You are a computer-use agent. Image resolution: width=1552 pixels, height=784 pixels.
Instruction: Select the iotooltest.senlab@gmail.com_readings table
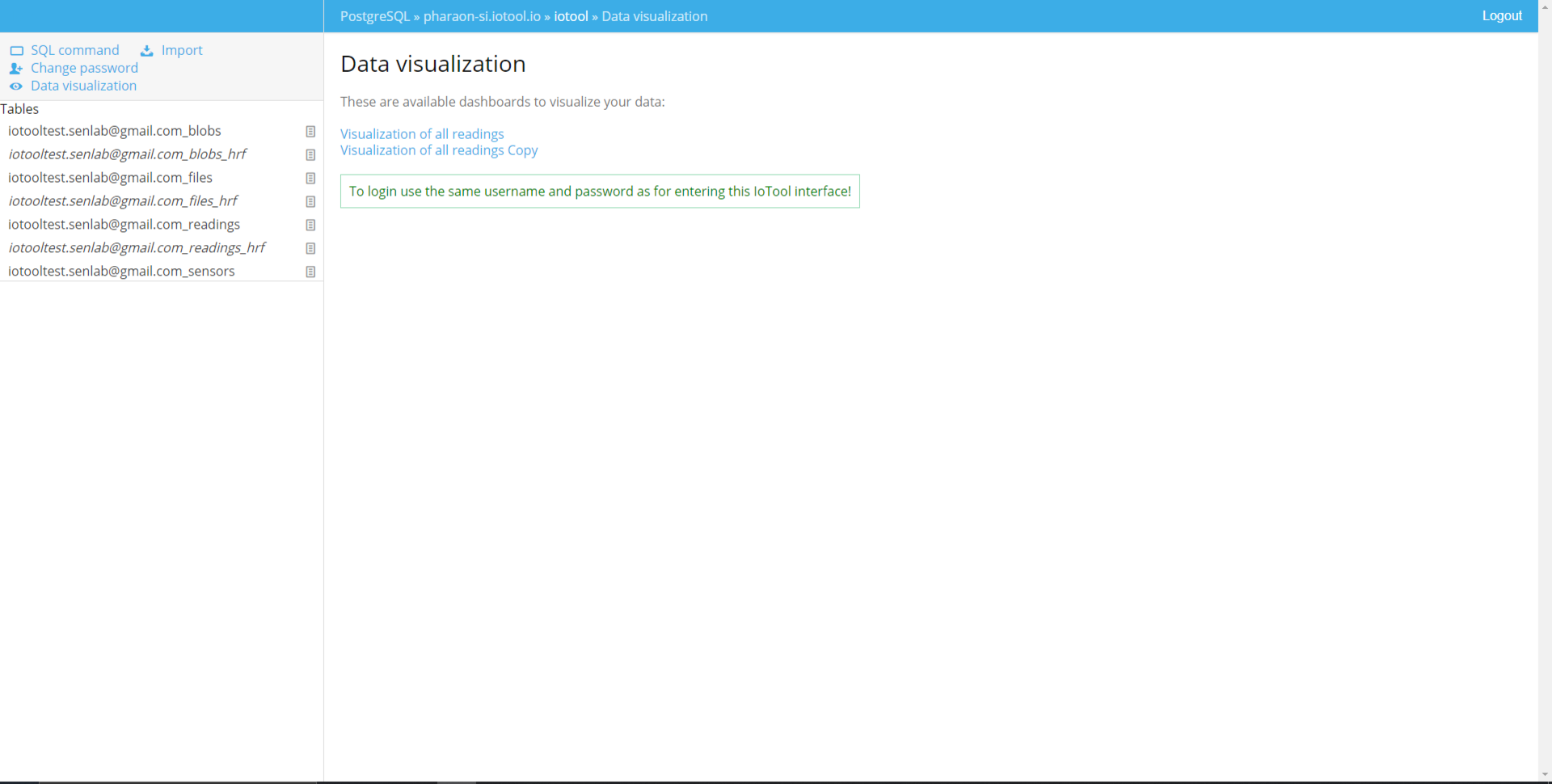tap(124, 225)
